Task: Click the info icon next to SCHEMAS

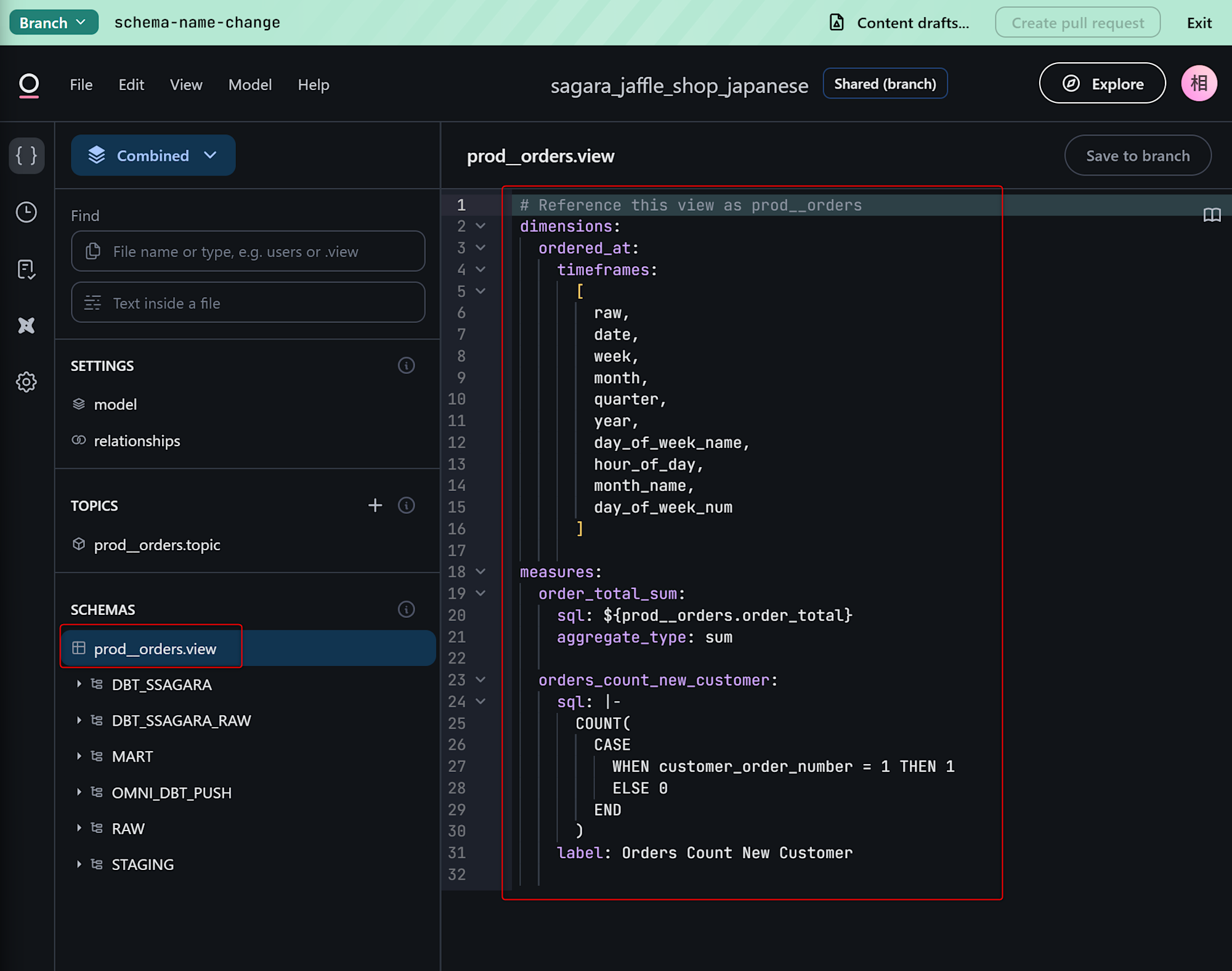Action: coord(406,609)
